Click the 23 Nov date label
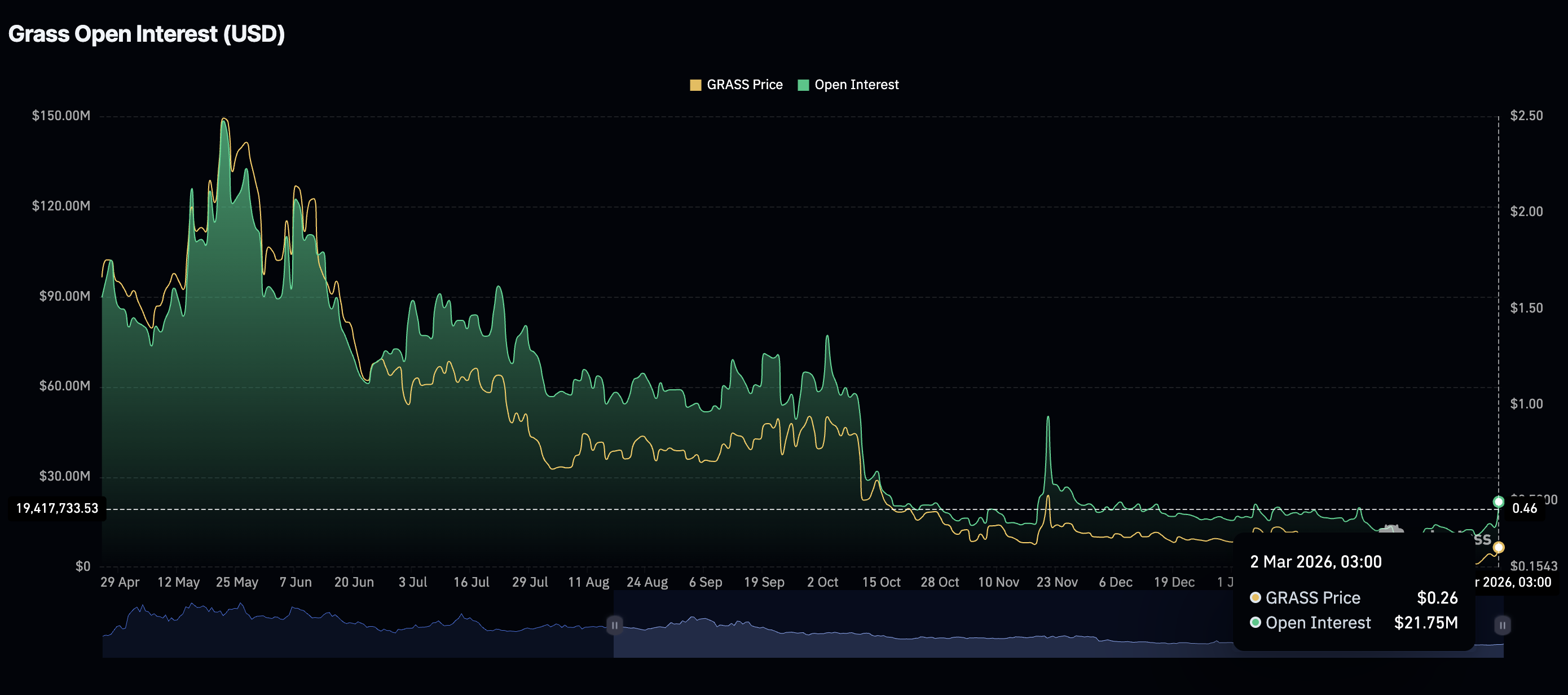Screen dimensions: 1568x695 pos(1056,582)
